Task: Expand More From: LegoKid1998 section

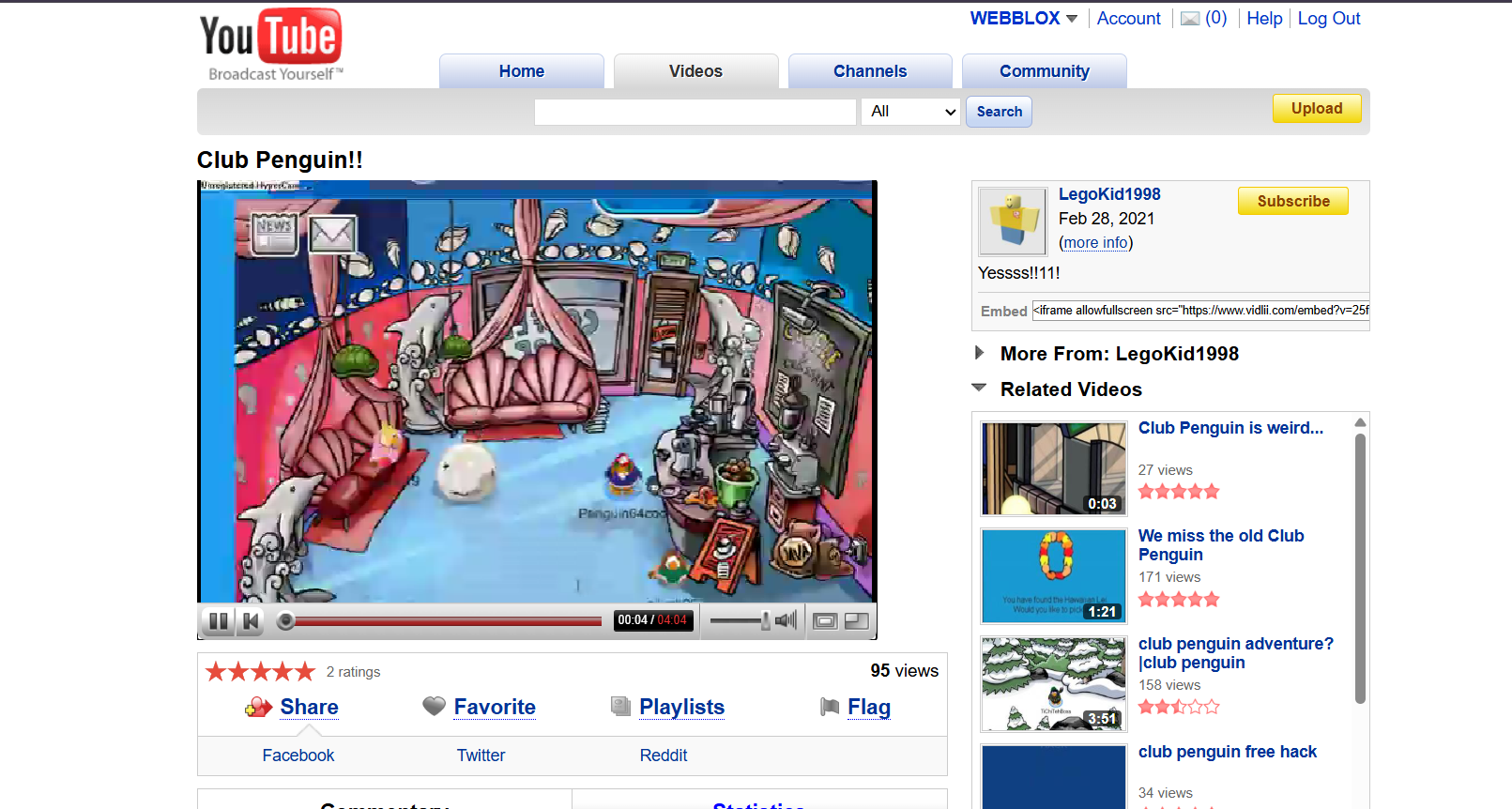Action: pyautogui.click(x=980, y=353)
